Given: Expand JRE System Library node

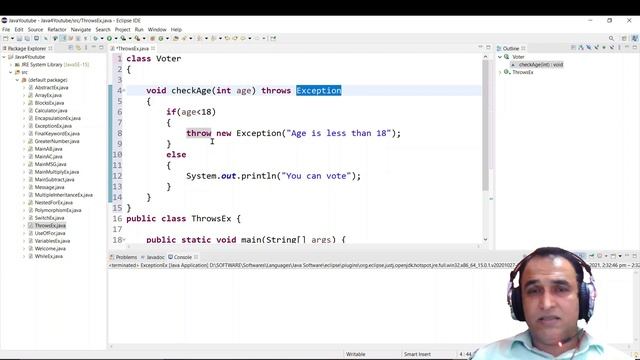Looking at the screenshot, I should [x=11, y=64].
